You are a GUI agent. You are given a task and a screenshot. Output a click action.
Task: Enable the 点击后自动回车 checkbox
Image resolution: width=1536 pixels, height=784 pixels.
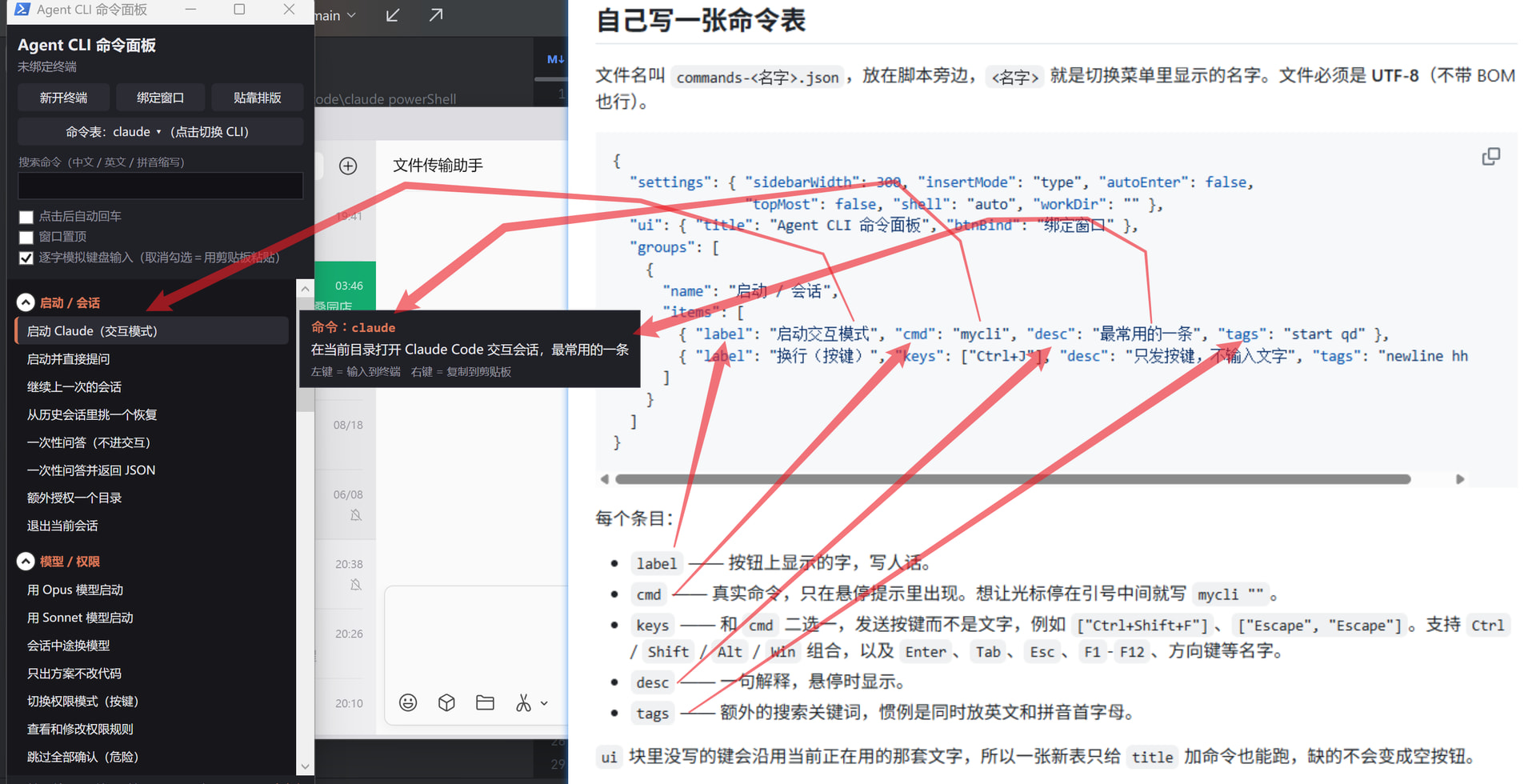click(x=26, y=217)
